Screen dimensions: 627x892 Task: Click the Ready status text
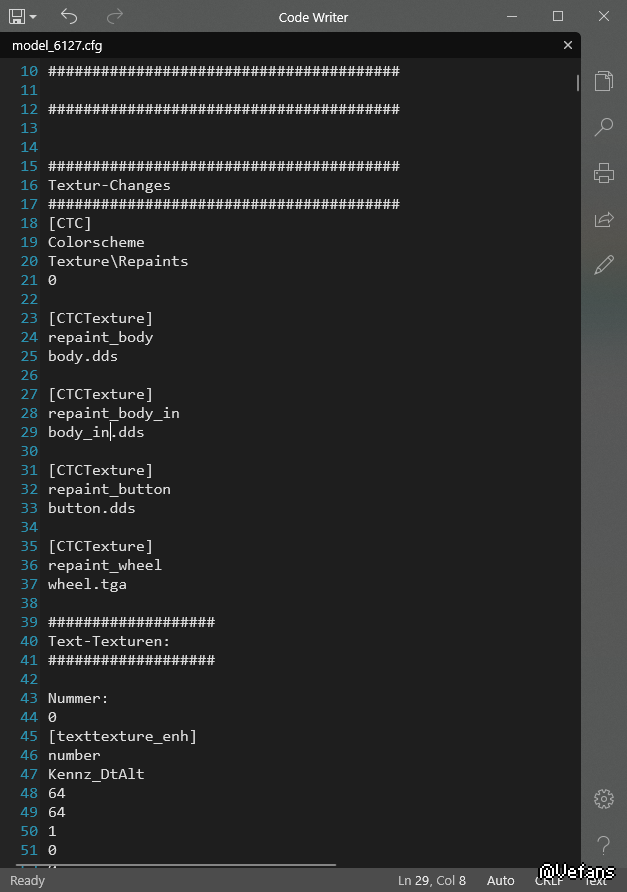tap(27, 881)
